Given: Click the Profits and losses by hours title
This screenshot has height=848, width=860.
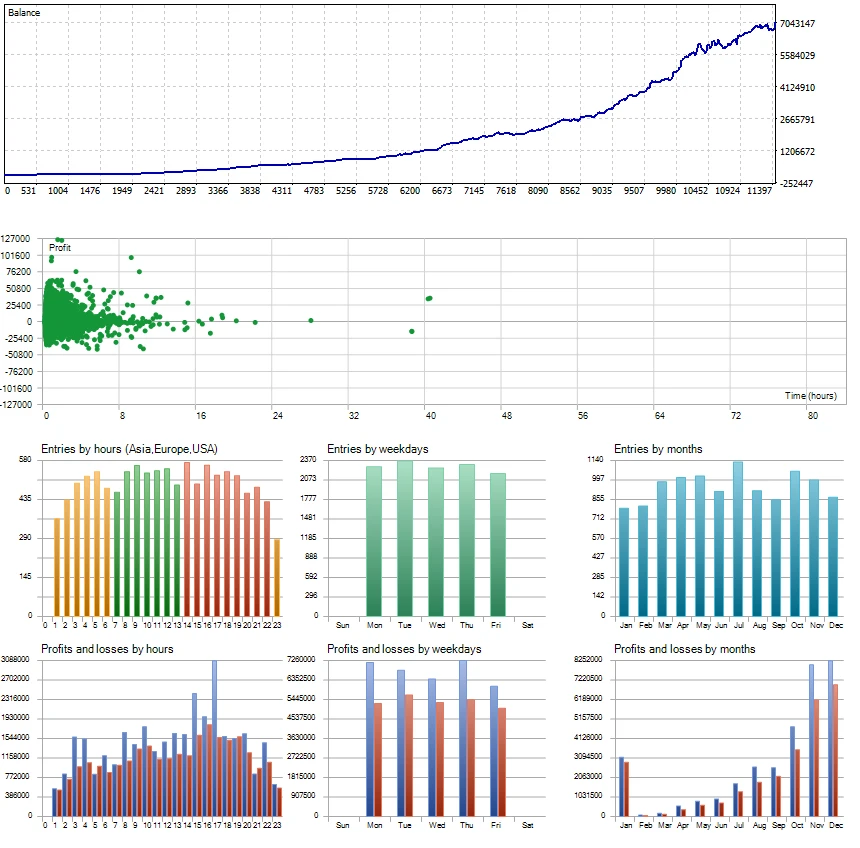Looking at the screenshot, I should [107, 649].
